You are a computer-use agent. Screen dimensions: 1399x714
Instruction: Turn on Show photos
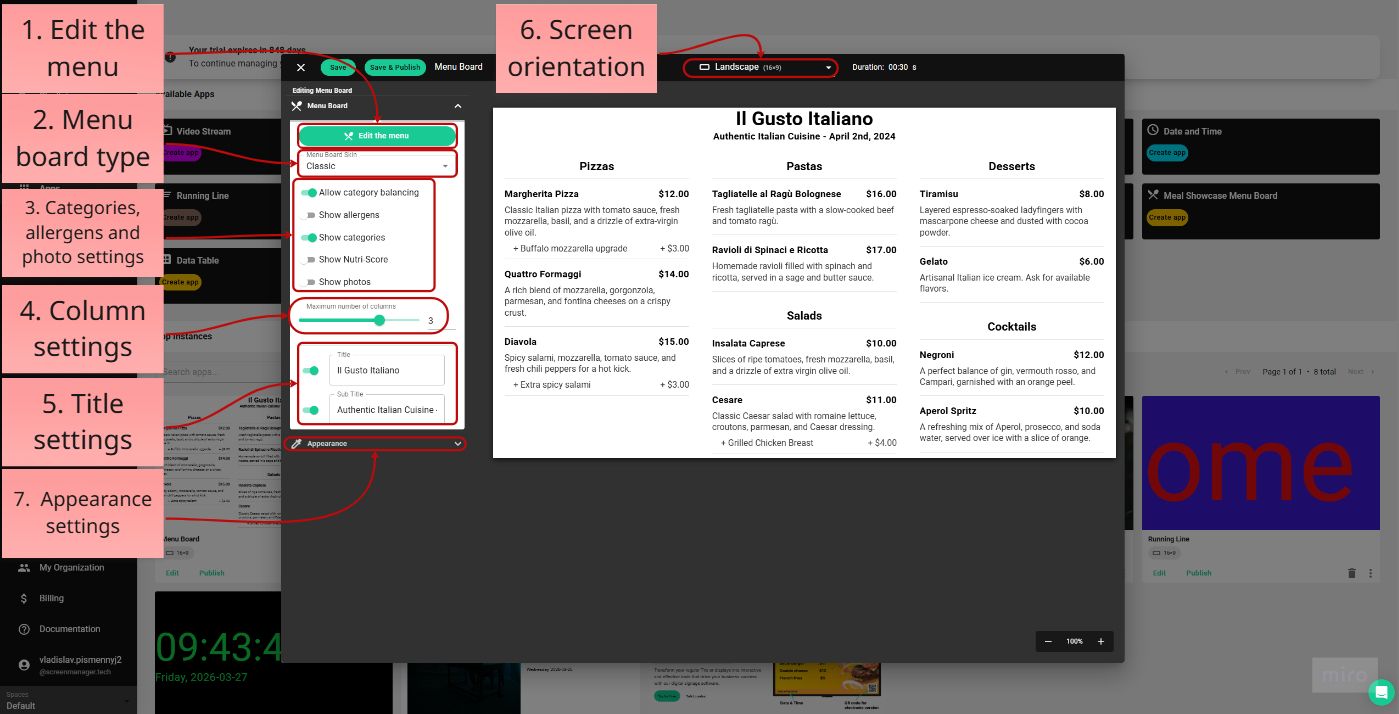coord(313,281)
